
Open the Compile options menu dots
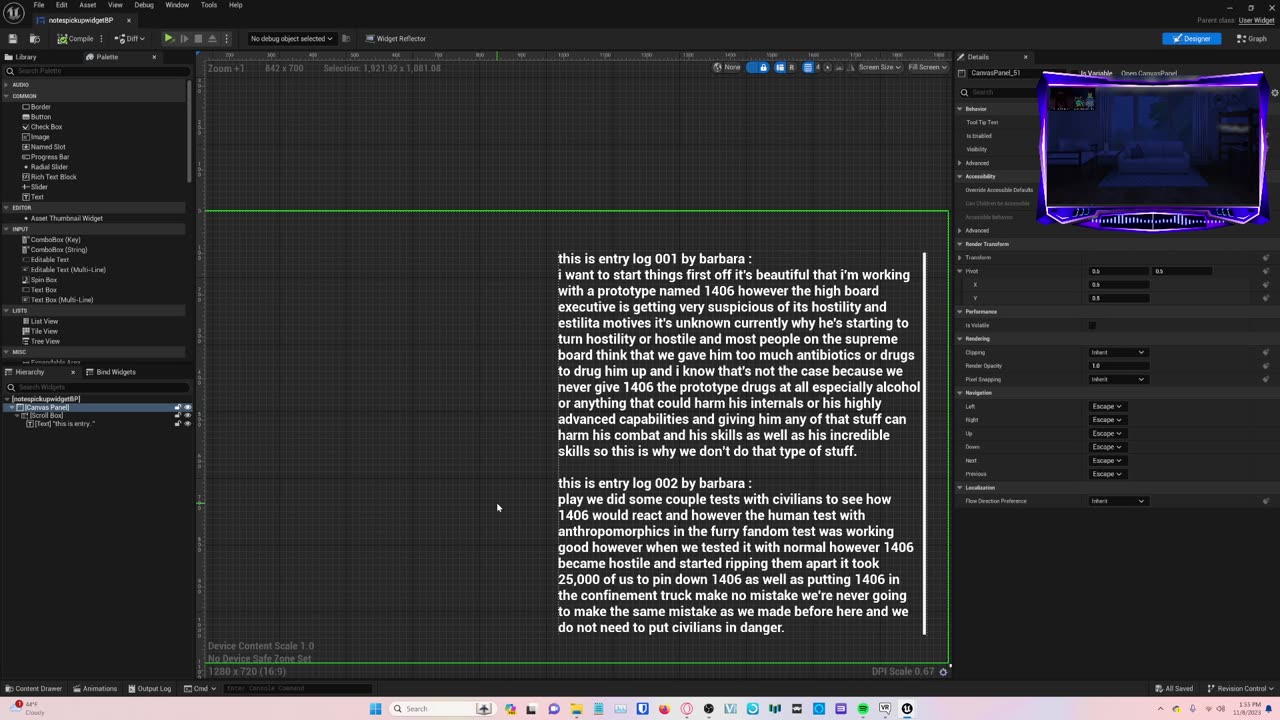click(101, 38)
